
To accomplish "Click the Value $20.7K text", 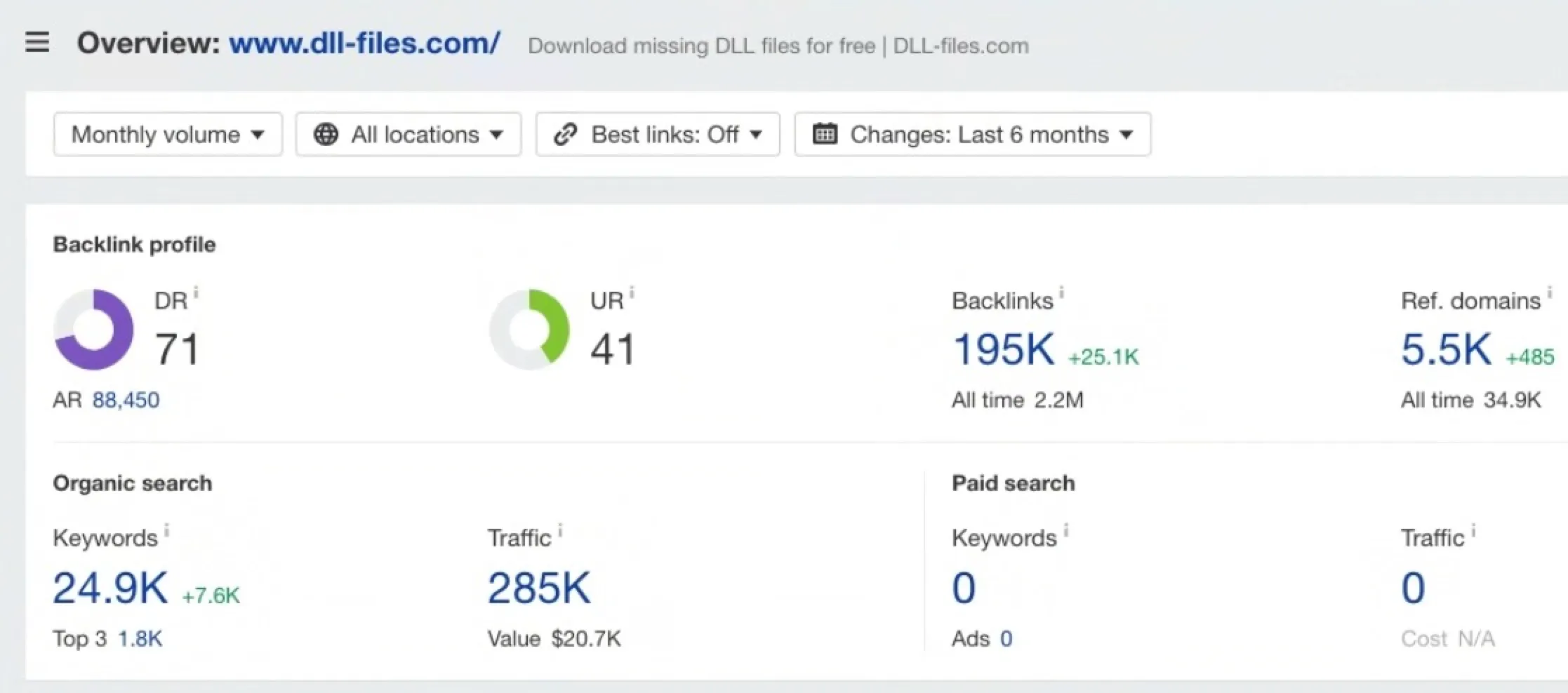I will (x=554, y=638).
